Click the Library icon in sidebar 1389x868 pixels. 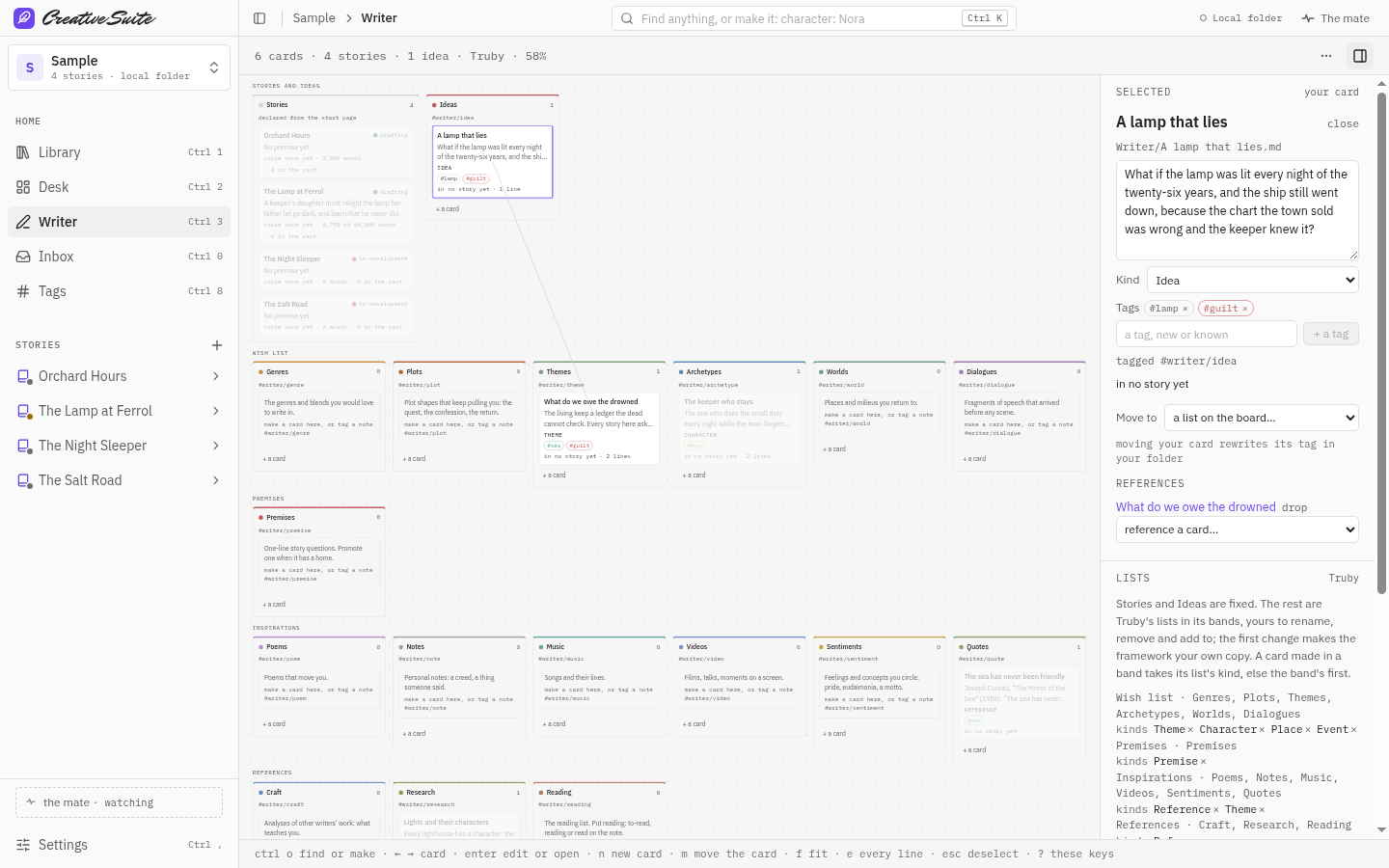[23, 152]
